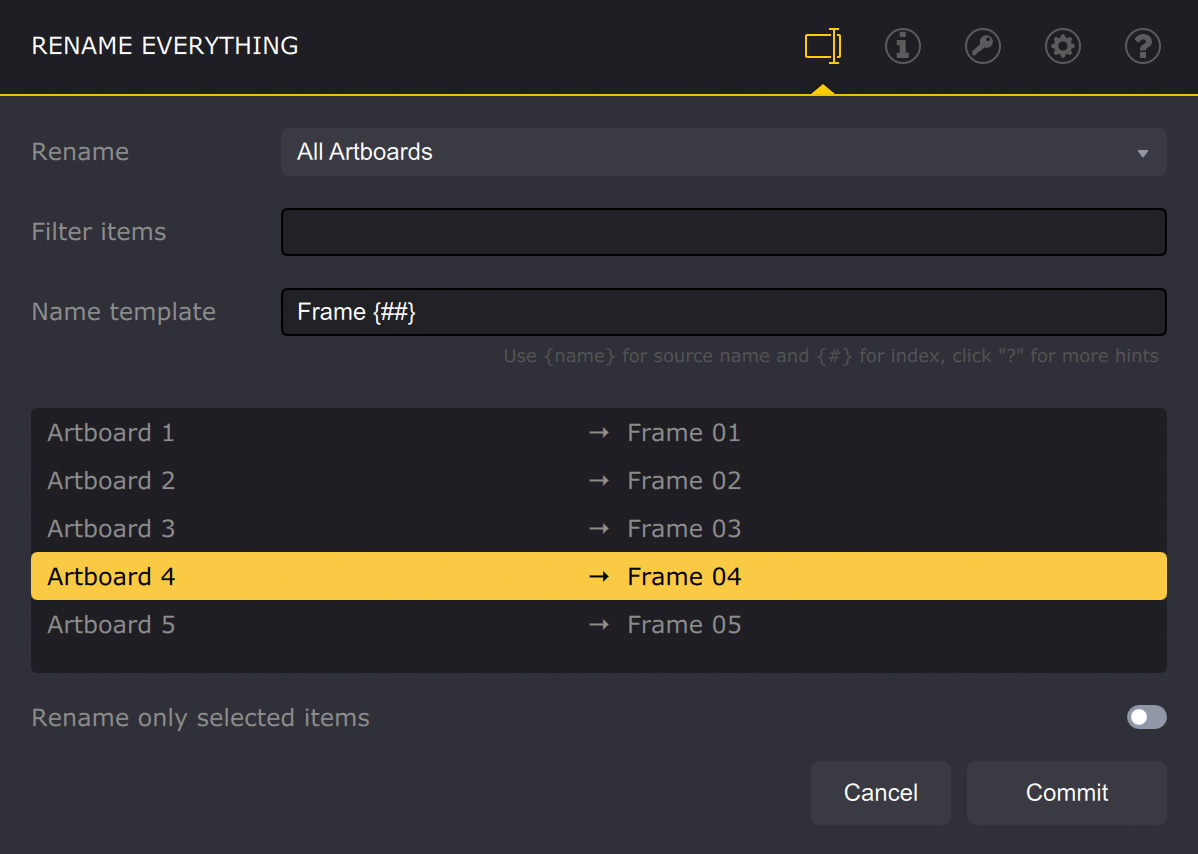Commit the artboard renames
This screenshot has height=854, width=1198.
point(1066,792)
